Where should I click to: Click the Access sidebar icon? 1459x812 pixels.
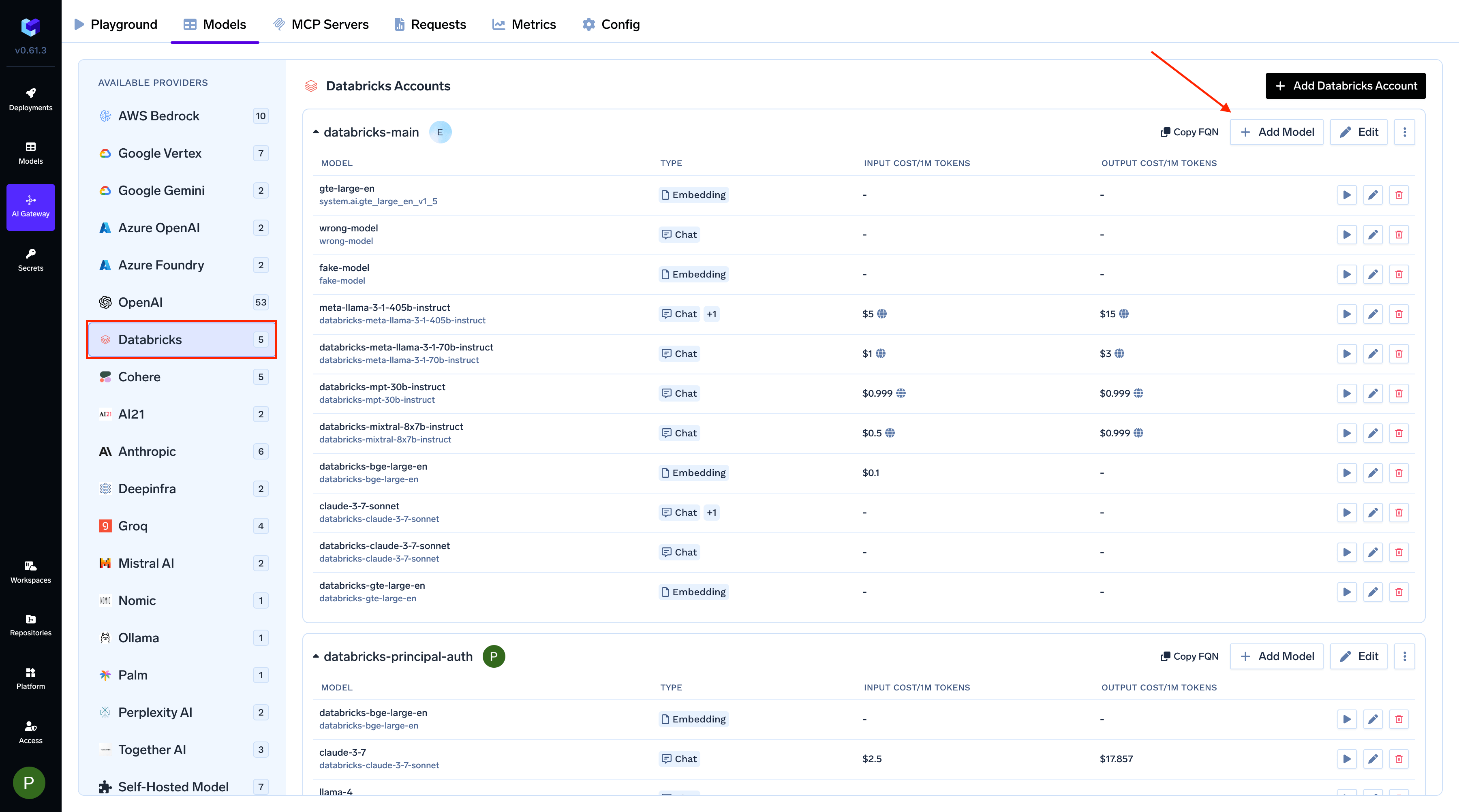(x=30, y=732)
